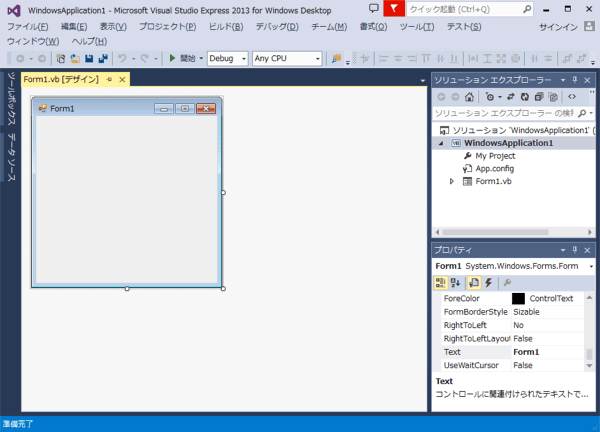The image size is (600, 432).
Task: Click the Undo arrow icon
Action: pyautogui.click(x=122, y=59)
